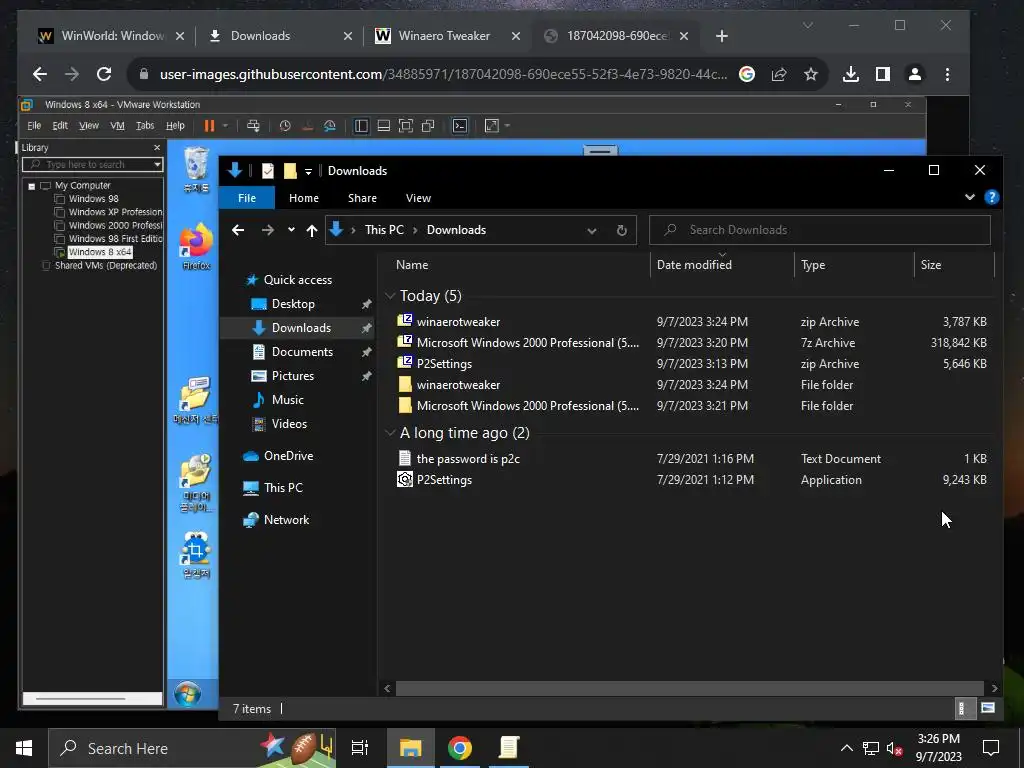The height and width of the screenshot is (768, 1024).
Task: Open Desktop in Quick access
Action: [x=293, y=304]
